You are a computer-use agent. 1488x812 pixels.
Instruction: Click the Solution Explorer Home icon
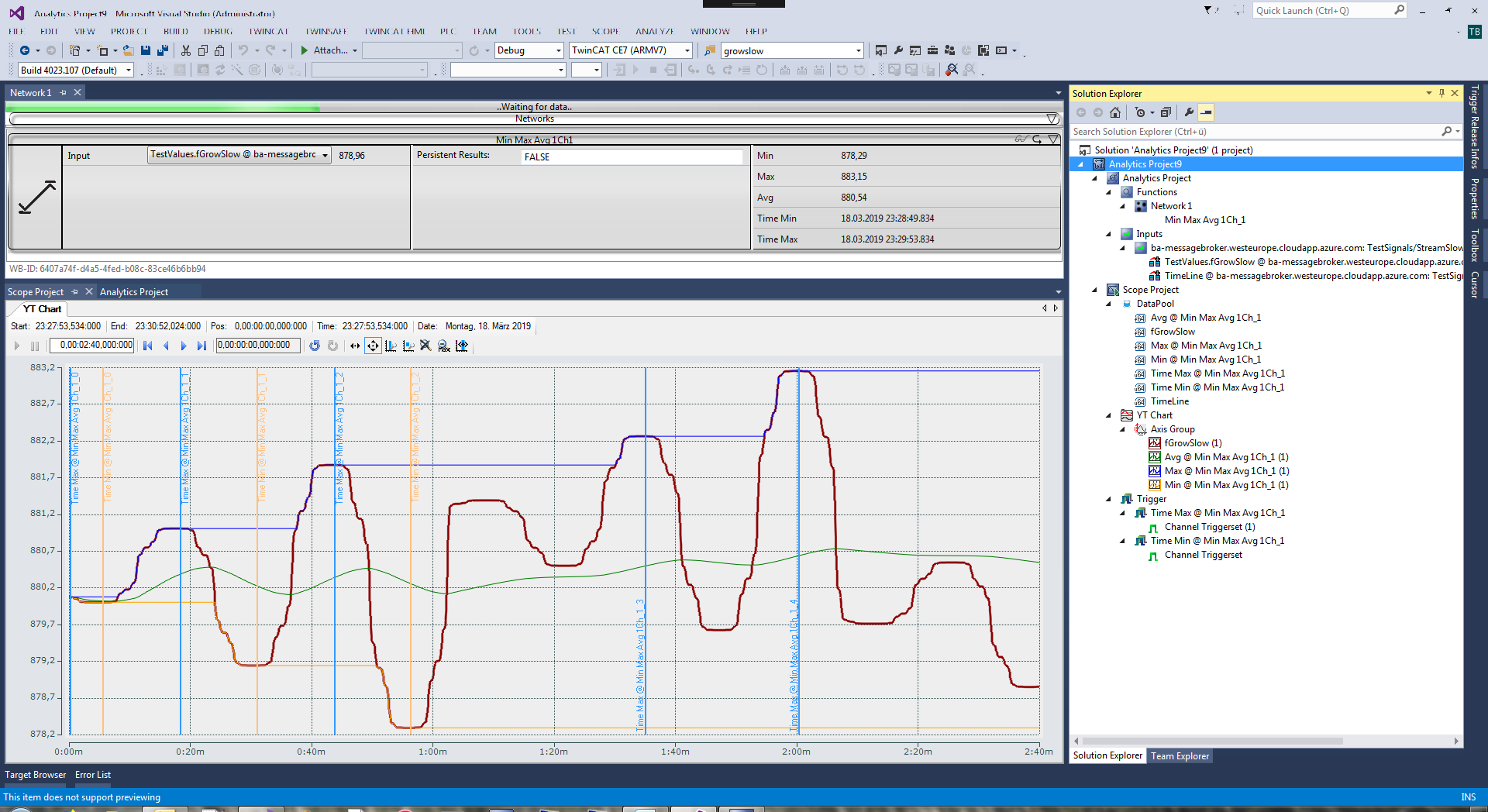[1115, 112]
